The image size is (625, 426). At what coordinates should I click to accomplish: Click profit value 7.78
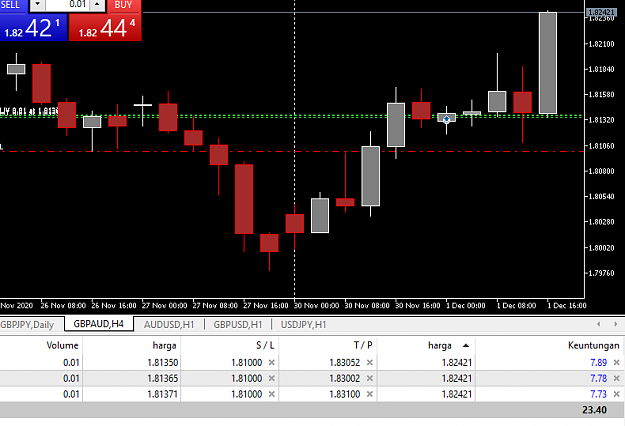coord(598,378)
